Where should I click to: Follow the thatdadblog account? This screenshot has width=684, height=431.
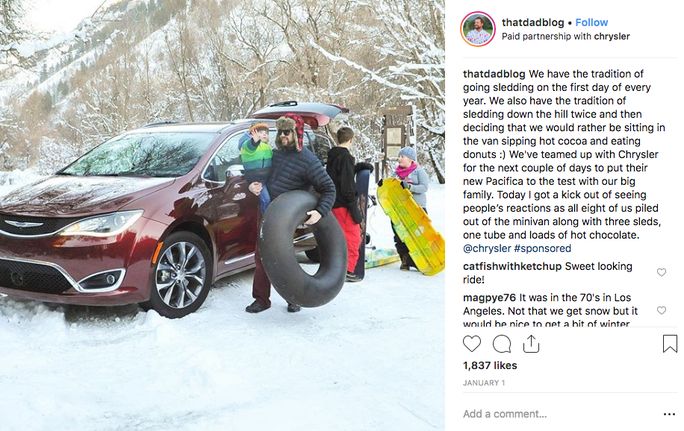coord(592,22)
